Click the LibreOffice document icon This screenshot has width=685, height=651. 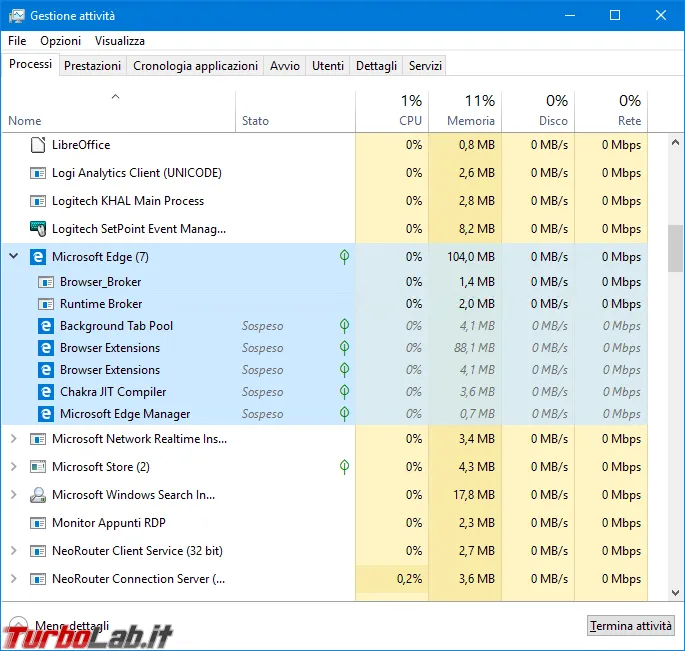(x=38, y=145)
